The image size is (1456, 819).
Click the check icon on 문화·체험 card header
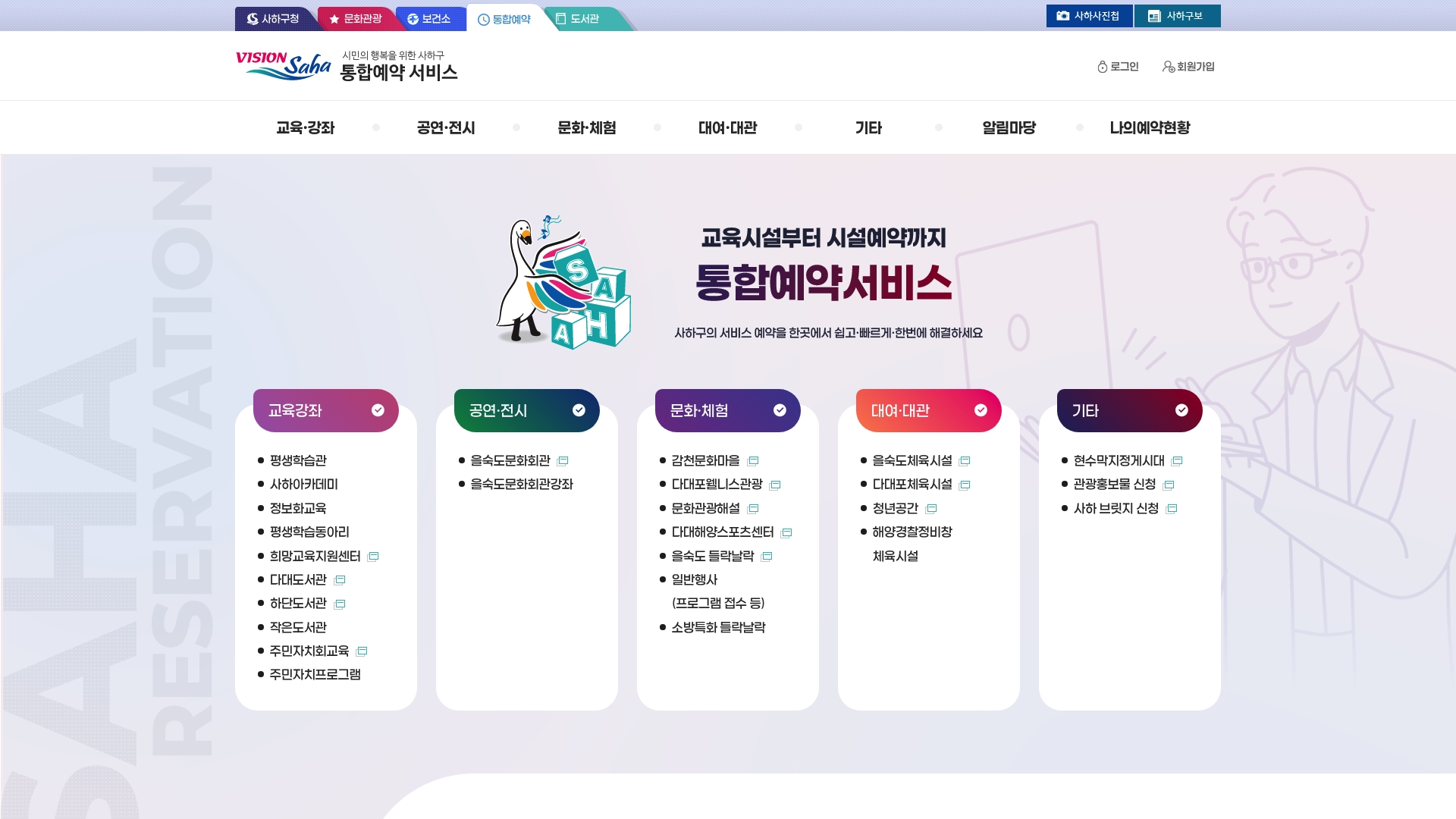pyautogui.click(x=780, y=410)
